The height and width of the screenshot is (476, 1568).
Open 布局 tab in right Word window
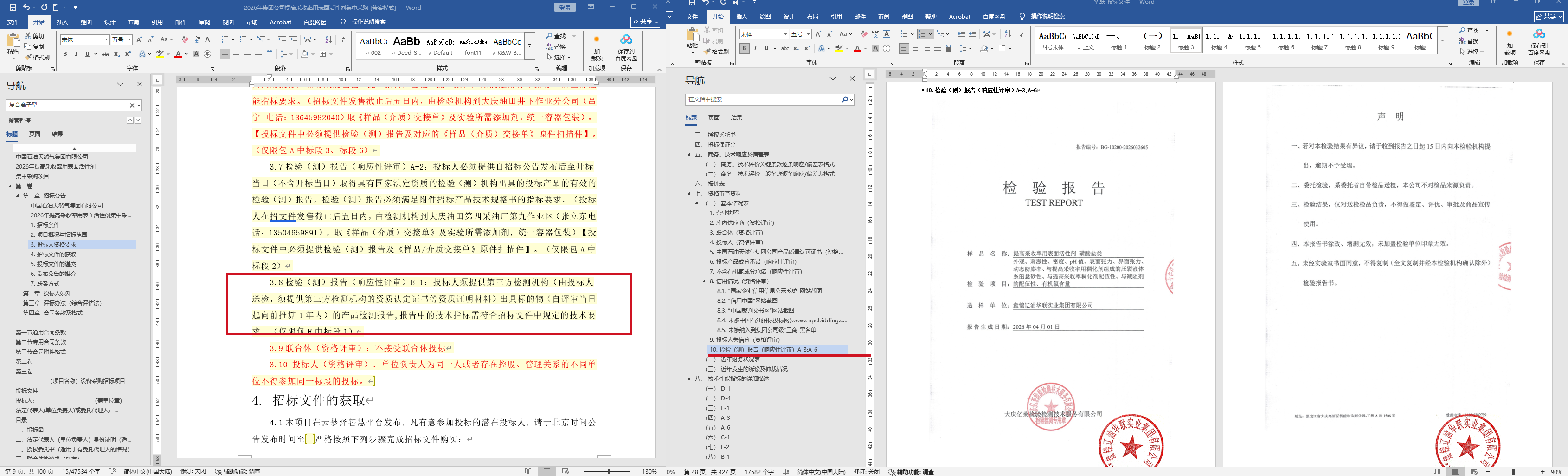click(813, 16)
